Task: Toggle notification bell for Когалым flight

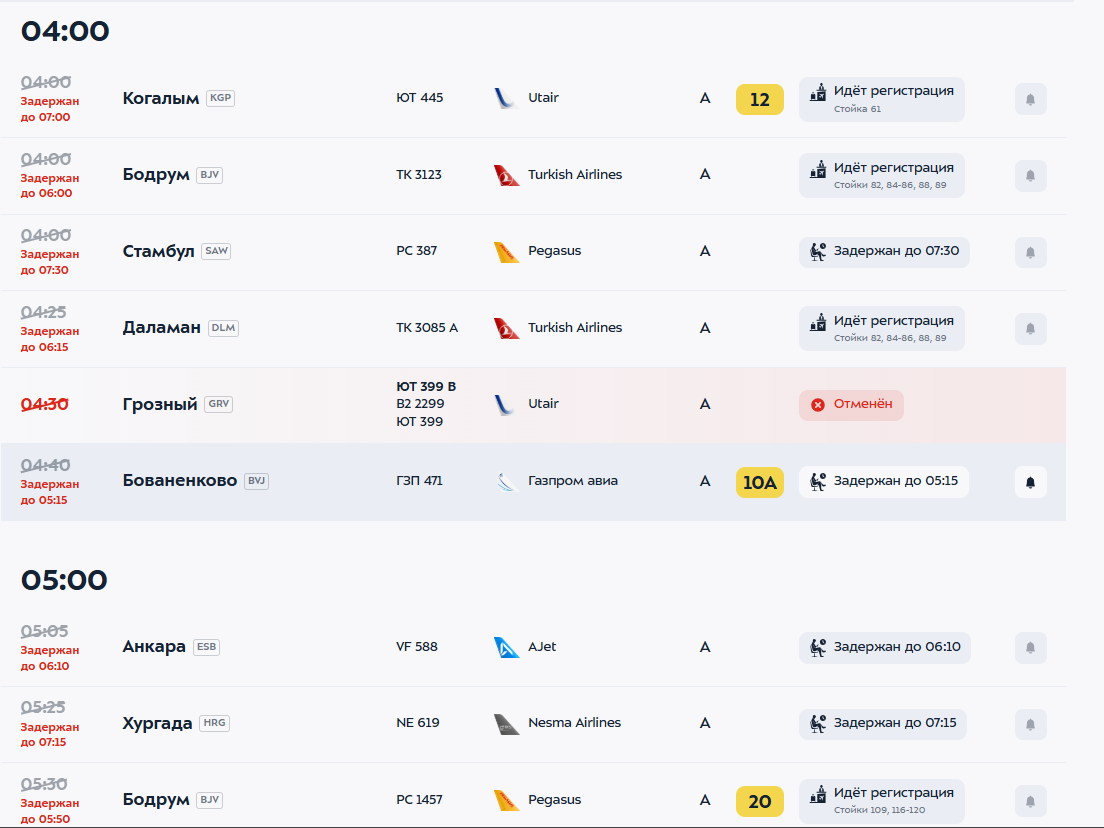Action: tap(1030, 99)
